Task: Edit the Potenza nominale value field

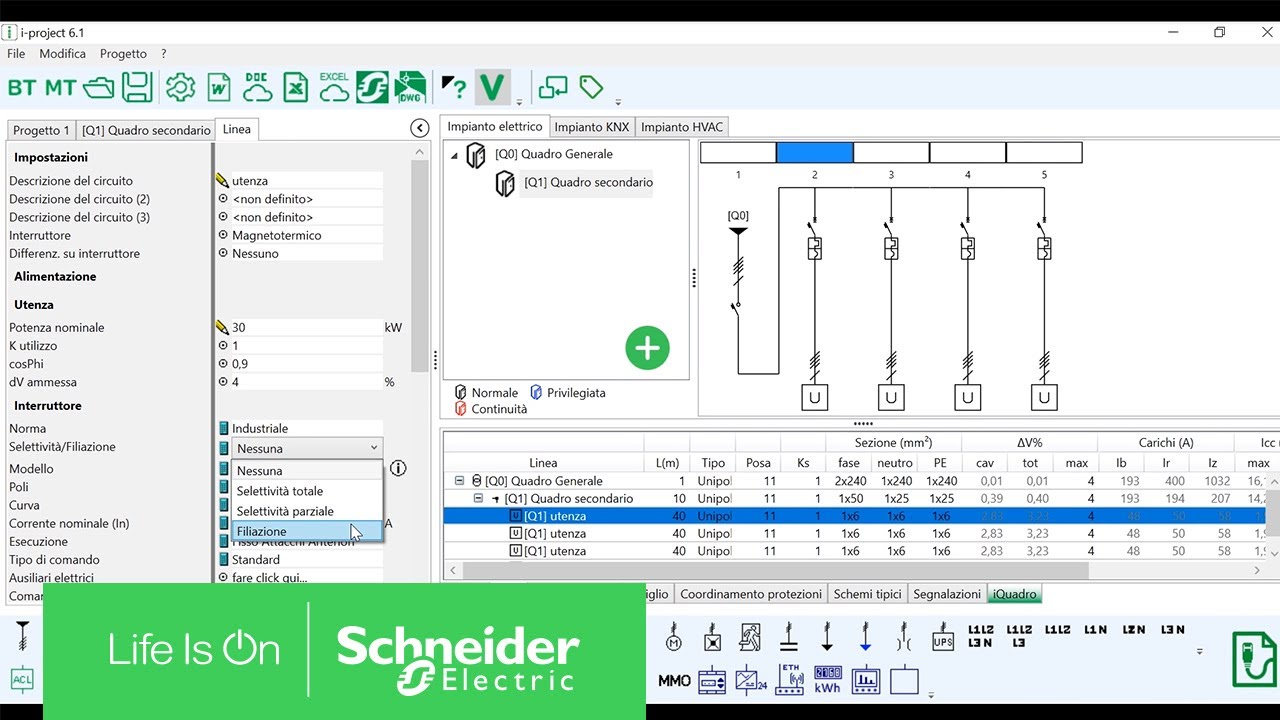Action: coord(306,327)
